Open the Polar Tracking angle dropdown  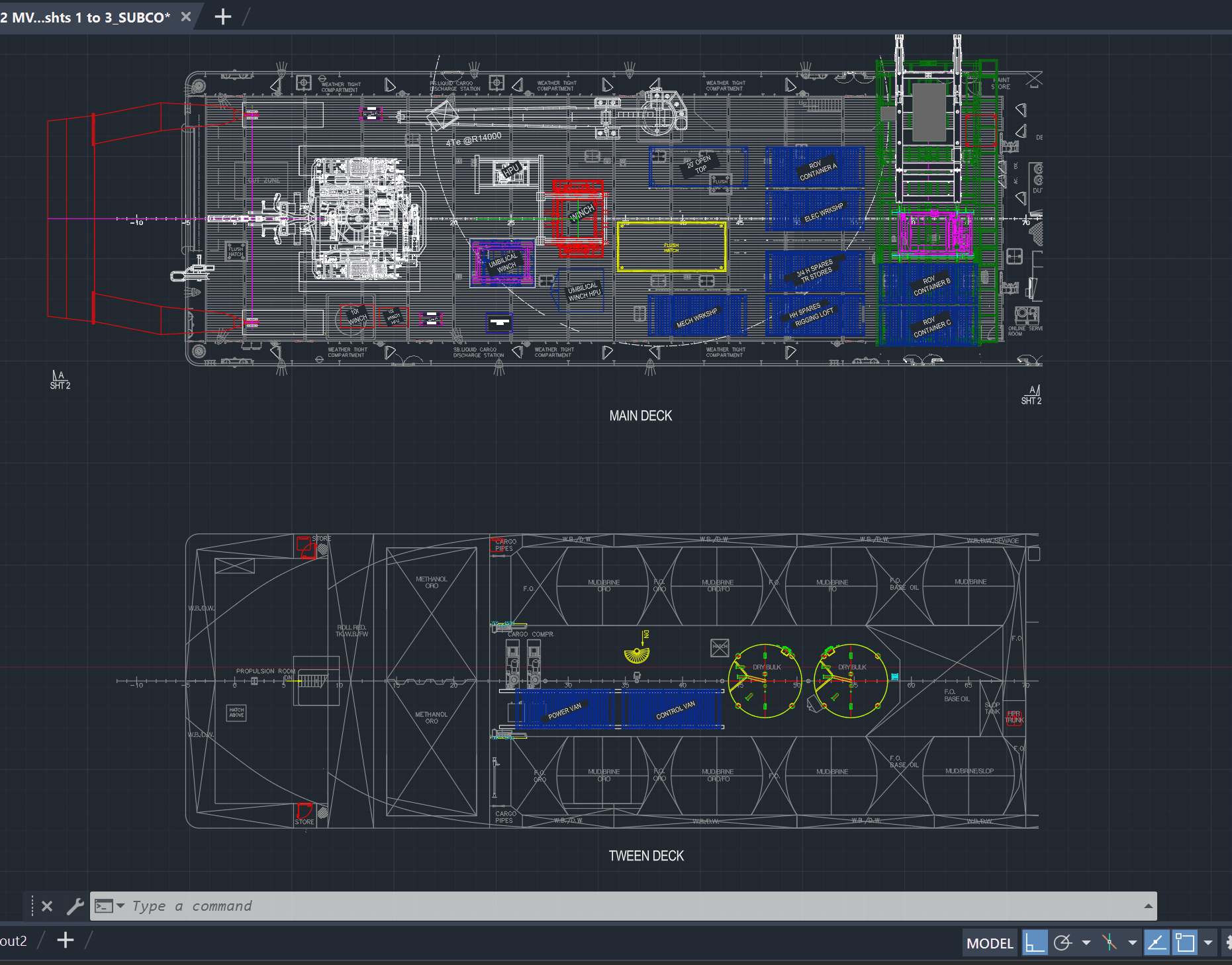pos(1085,942)
